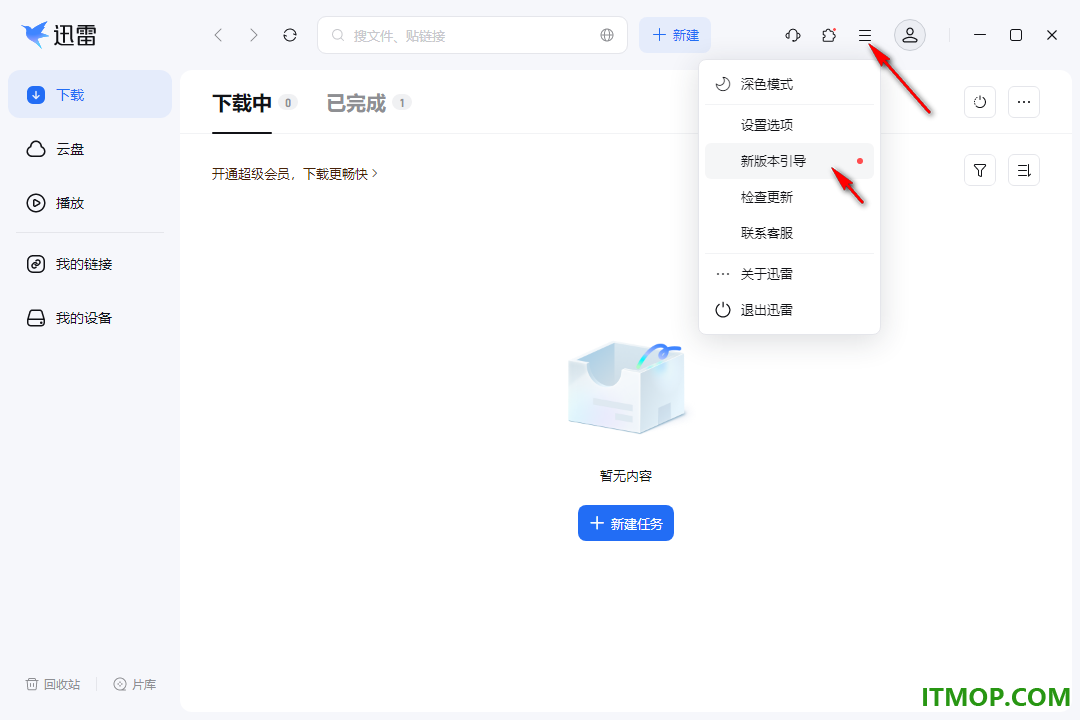Image resolution: width=1080 pixels, height=720 pixels.
Task: Click the user account avatar
Action: coord(910,35)
